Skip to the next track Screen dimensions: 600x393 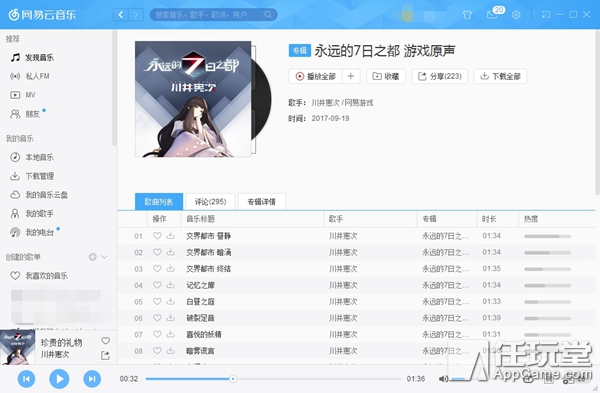pos(92,379)
